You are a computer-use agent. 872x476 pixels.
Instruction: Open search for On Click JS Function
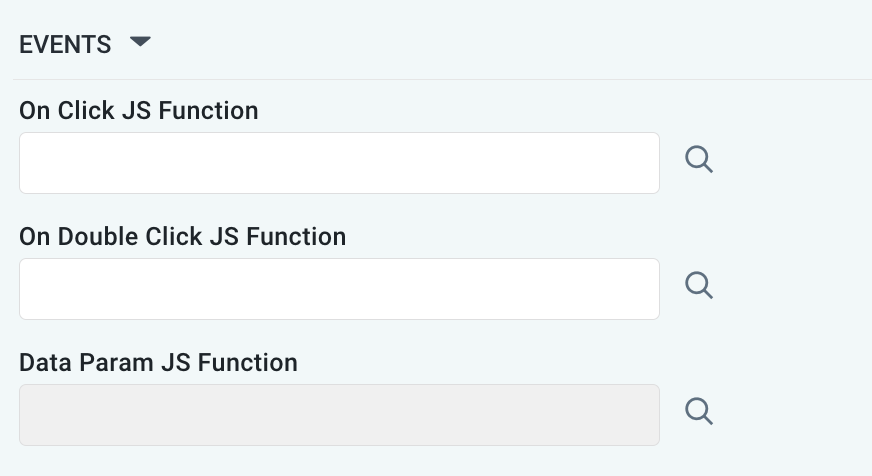(x=699, y=160)
